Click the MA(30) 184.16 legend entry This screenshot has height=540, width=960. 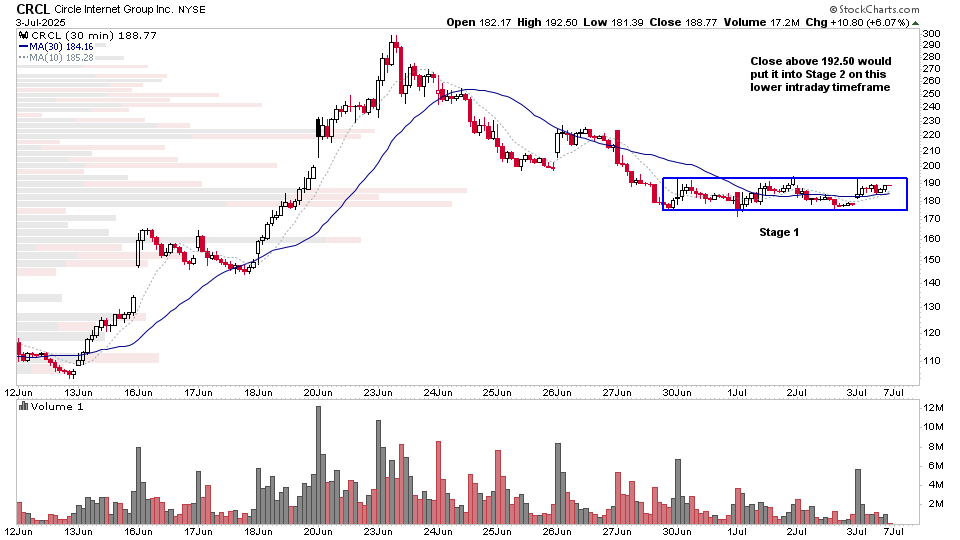click(61, 47)
